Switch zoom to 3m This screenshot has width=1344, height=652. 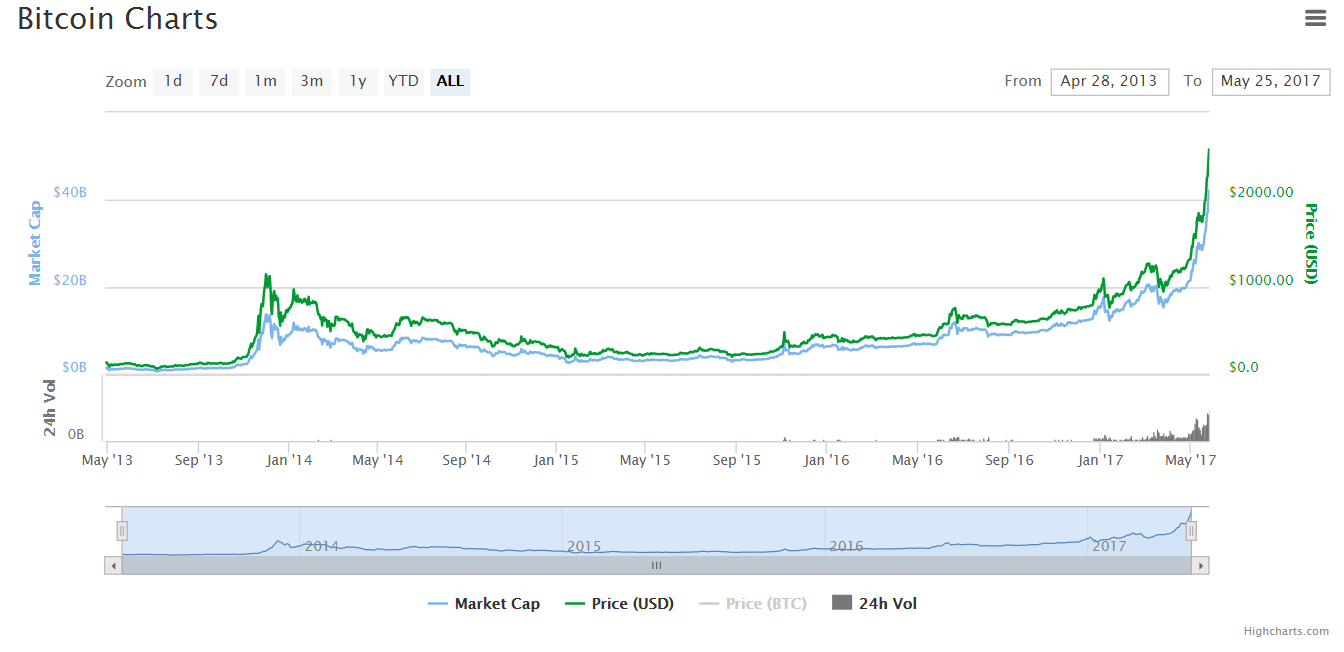(312, 81)
